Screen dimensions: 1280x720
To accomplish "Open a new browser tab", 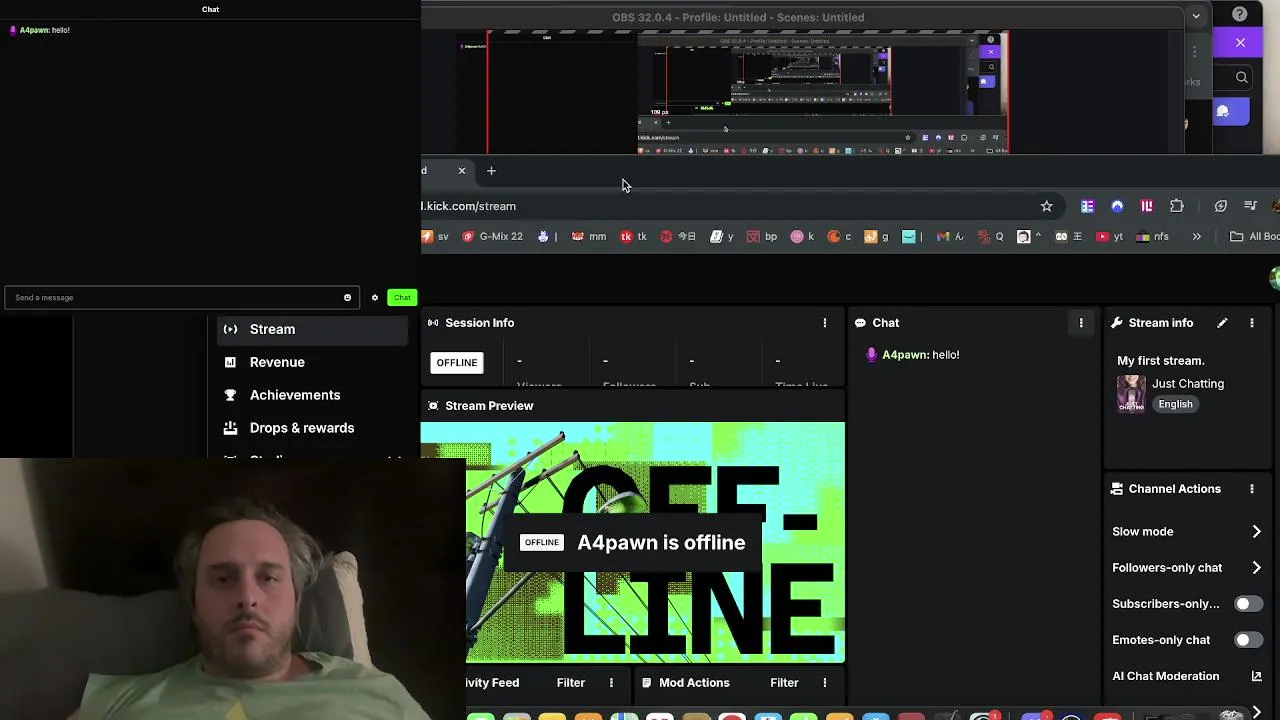I will [x=491, y=171].
